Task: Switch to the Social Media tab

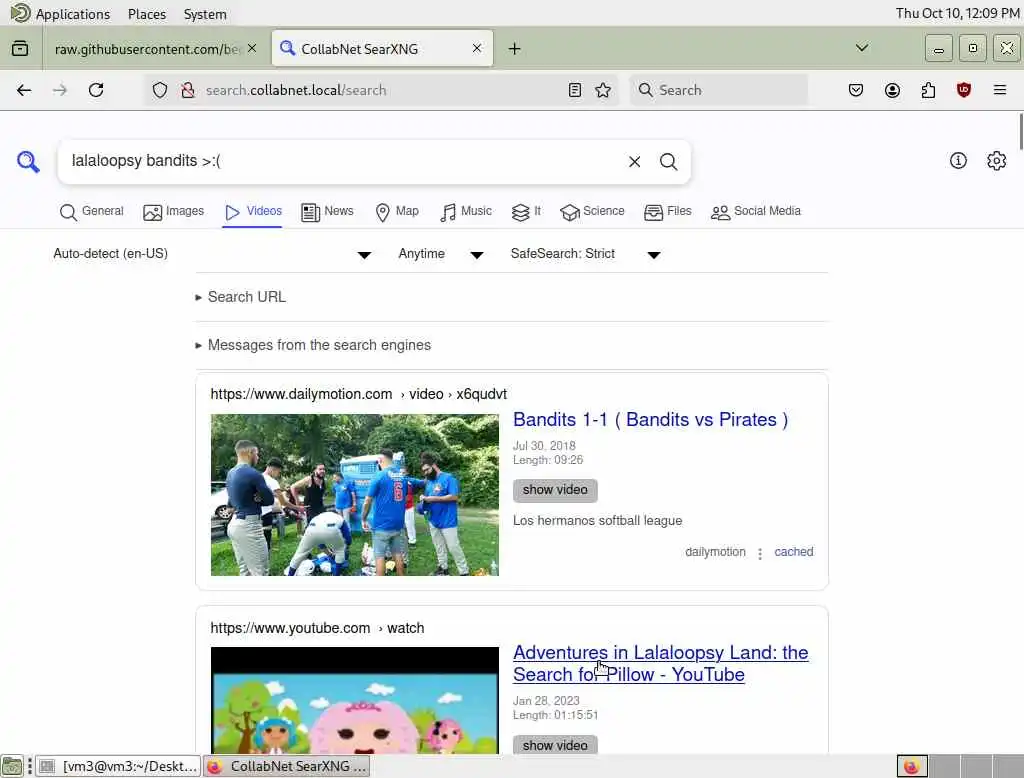Action: tap(756, 212)
